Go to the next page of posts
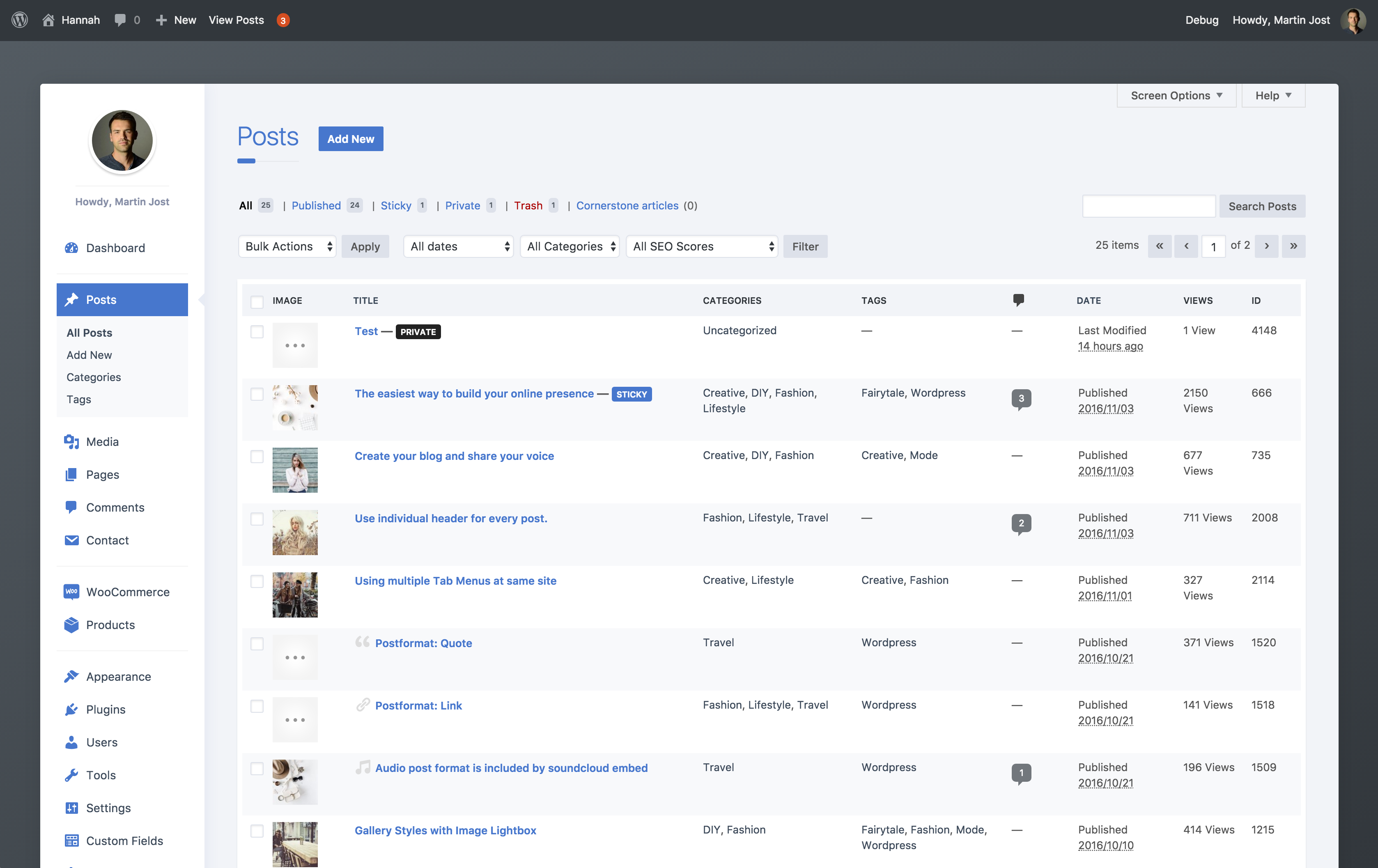1378x868 pixels. coord(1266,246)
